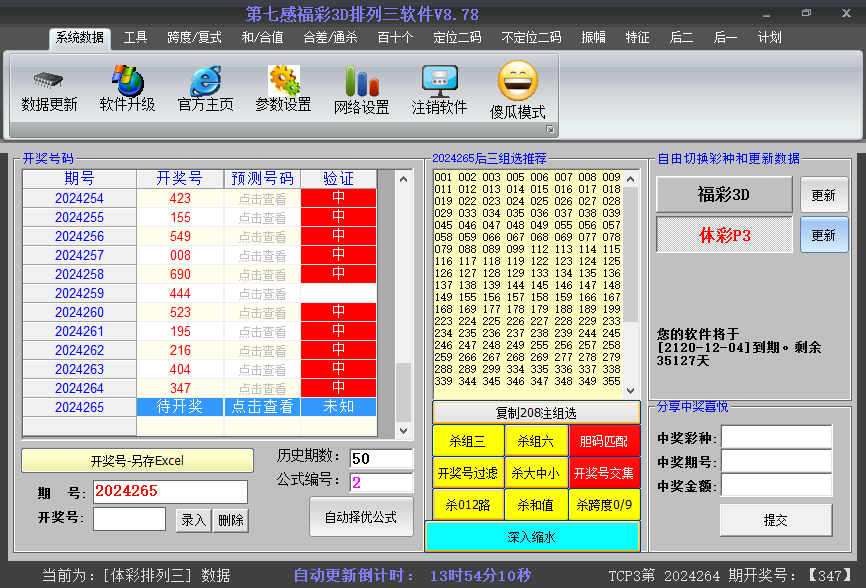Screen dimensions: 866x588
Task: Focus the 中奖金额 input field
Action: [x=777, y=485]
